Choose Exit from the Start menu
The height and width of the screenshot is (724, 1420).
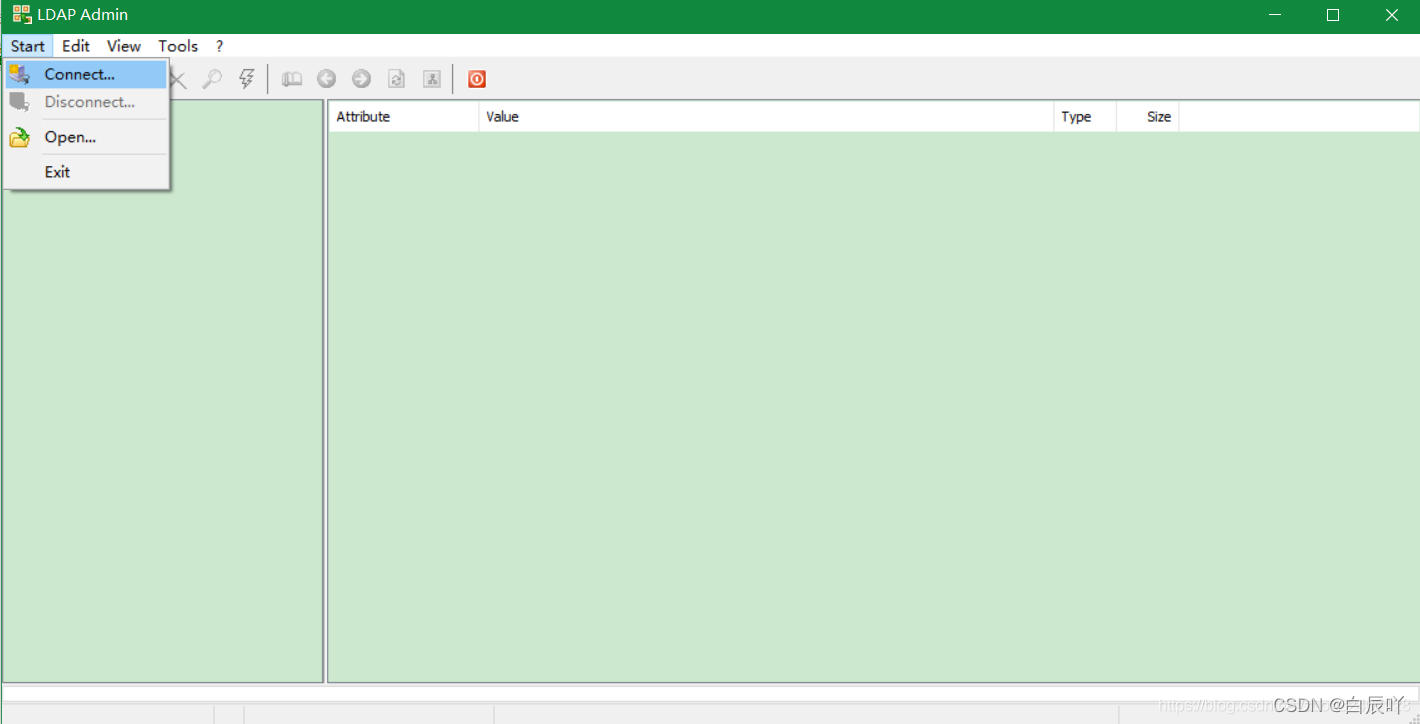tap(86, 172)
